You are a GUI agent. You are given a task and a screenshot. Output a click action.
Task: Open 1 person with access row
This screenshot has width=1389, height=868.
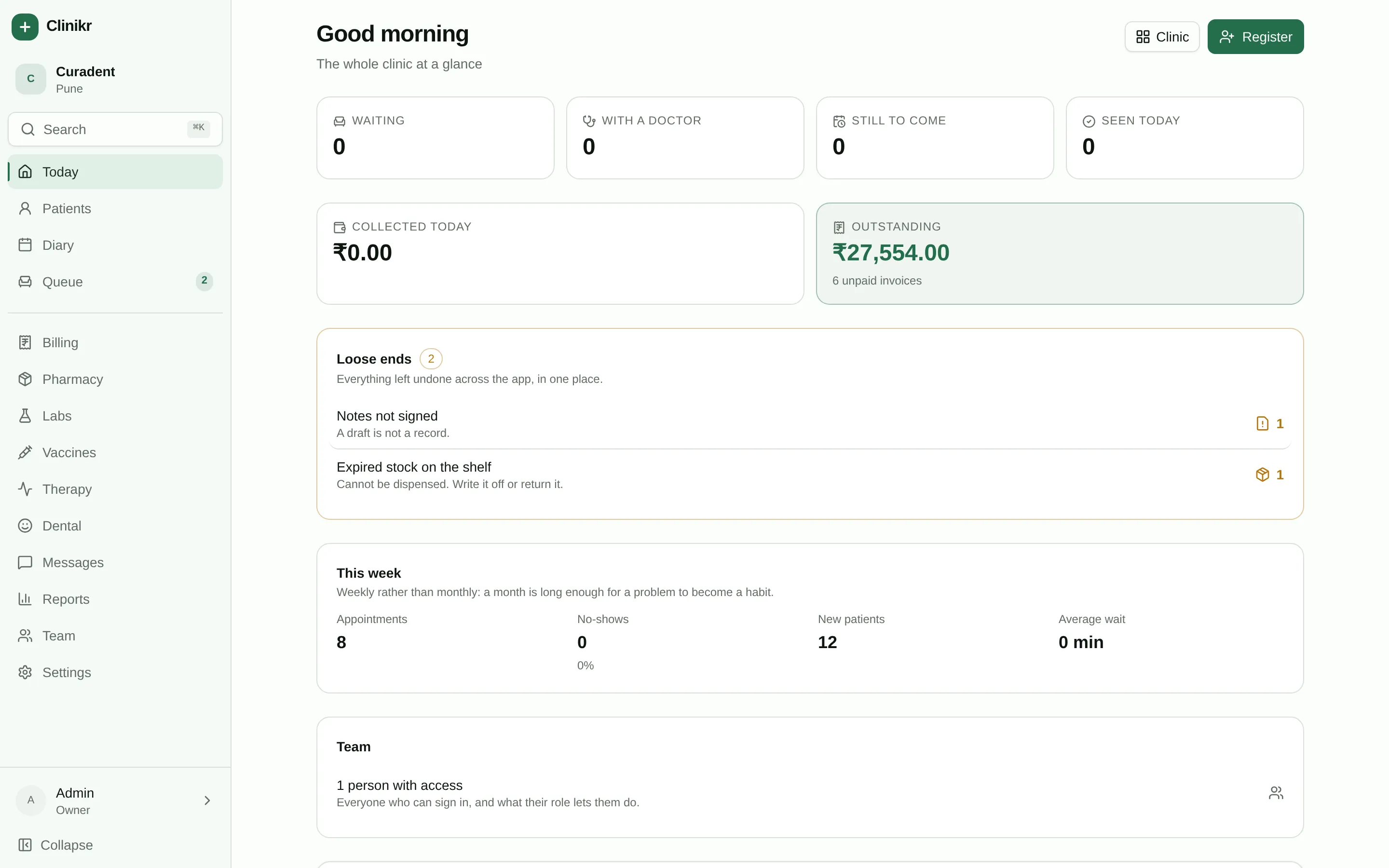[x=810, y=793]
